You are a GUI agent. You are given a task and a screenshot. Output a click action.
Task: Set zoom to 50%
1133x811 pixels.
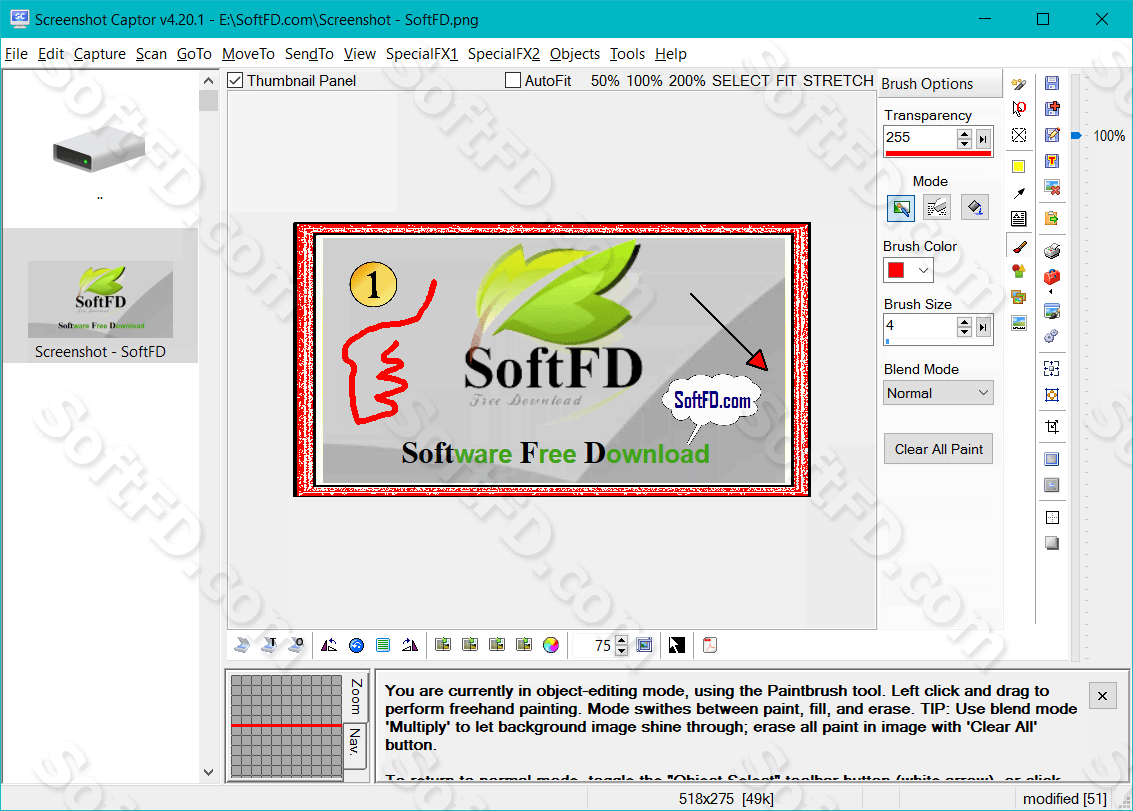[605, 81]
